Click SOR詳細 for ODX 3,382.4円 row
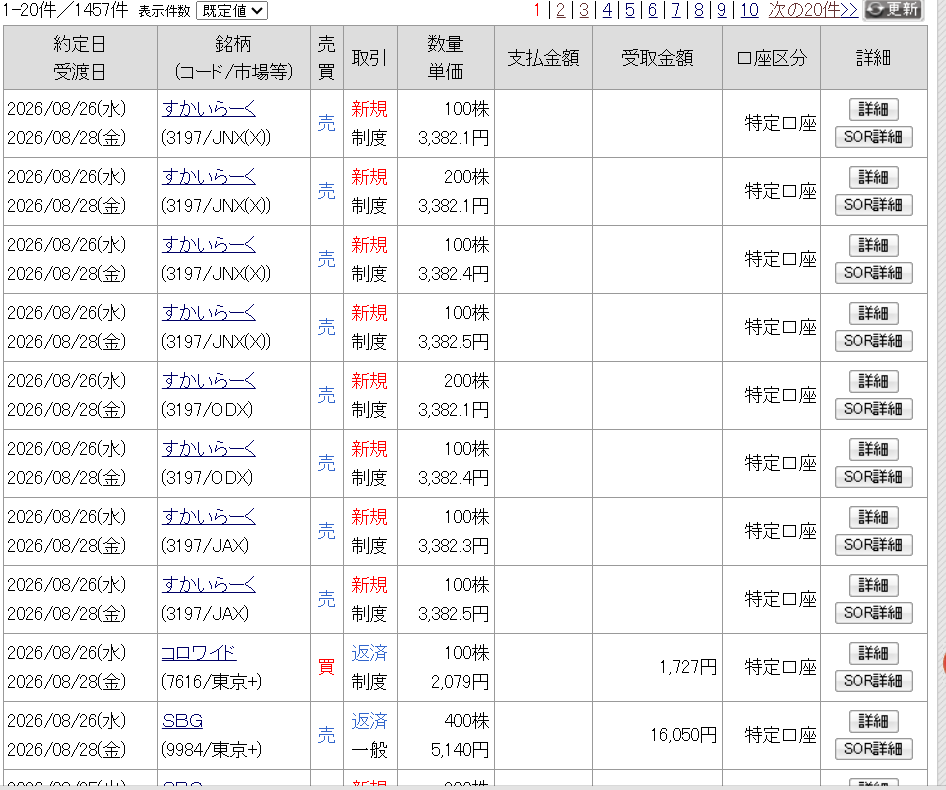This screenshot has width=946, height=790. click(874, 477)
